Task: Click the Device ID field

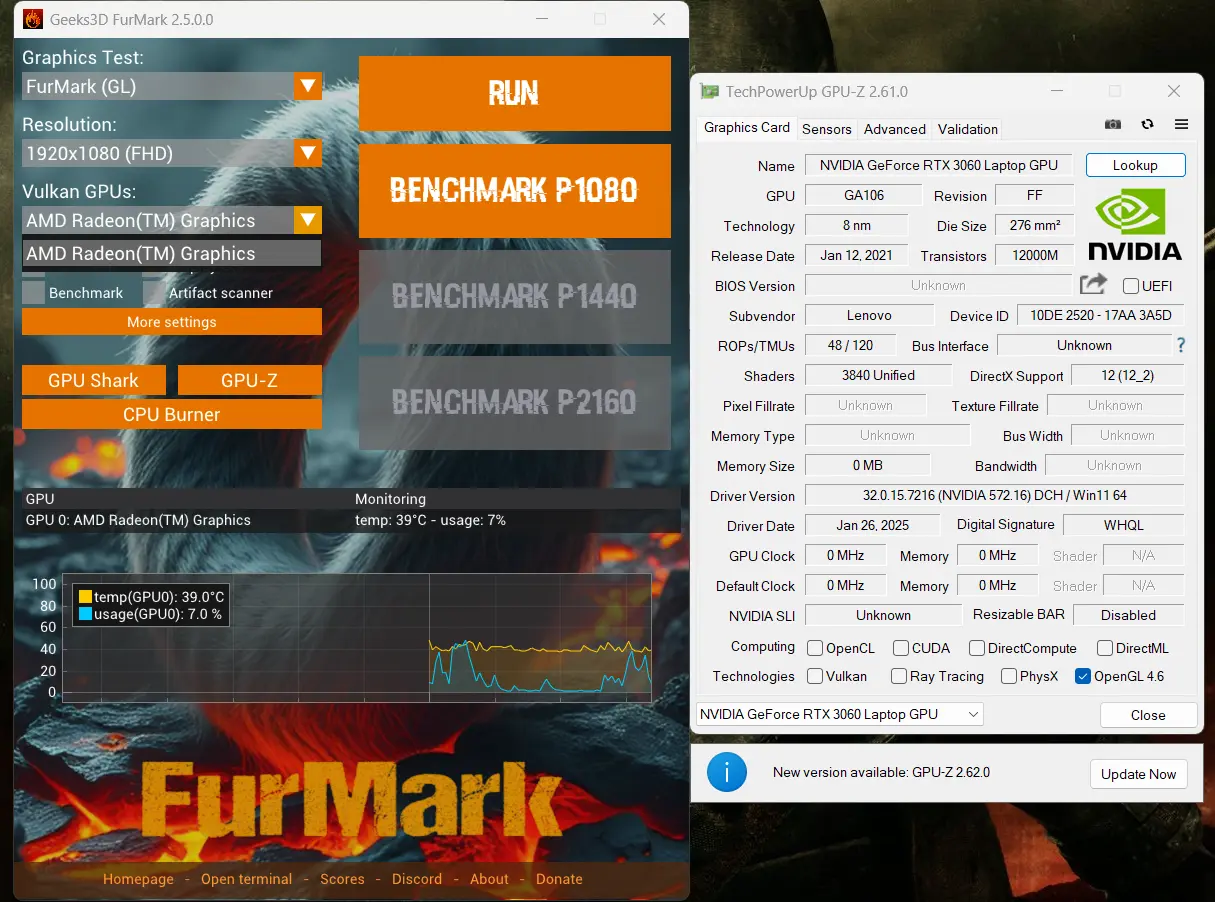Action: coord(1100,315)
